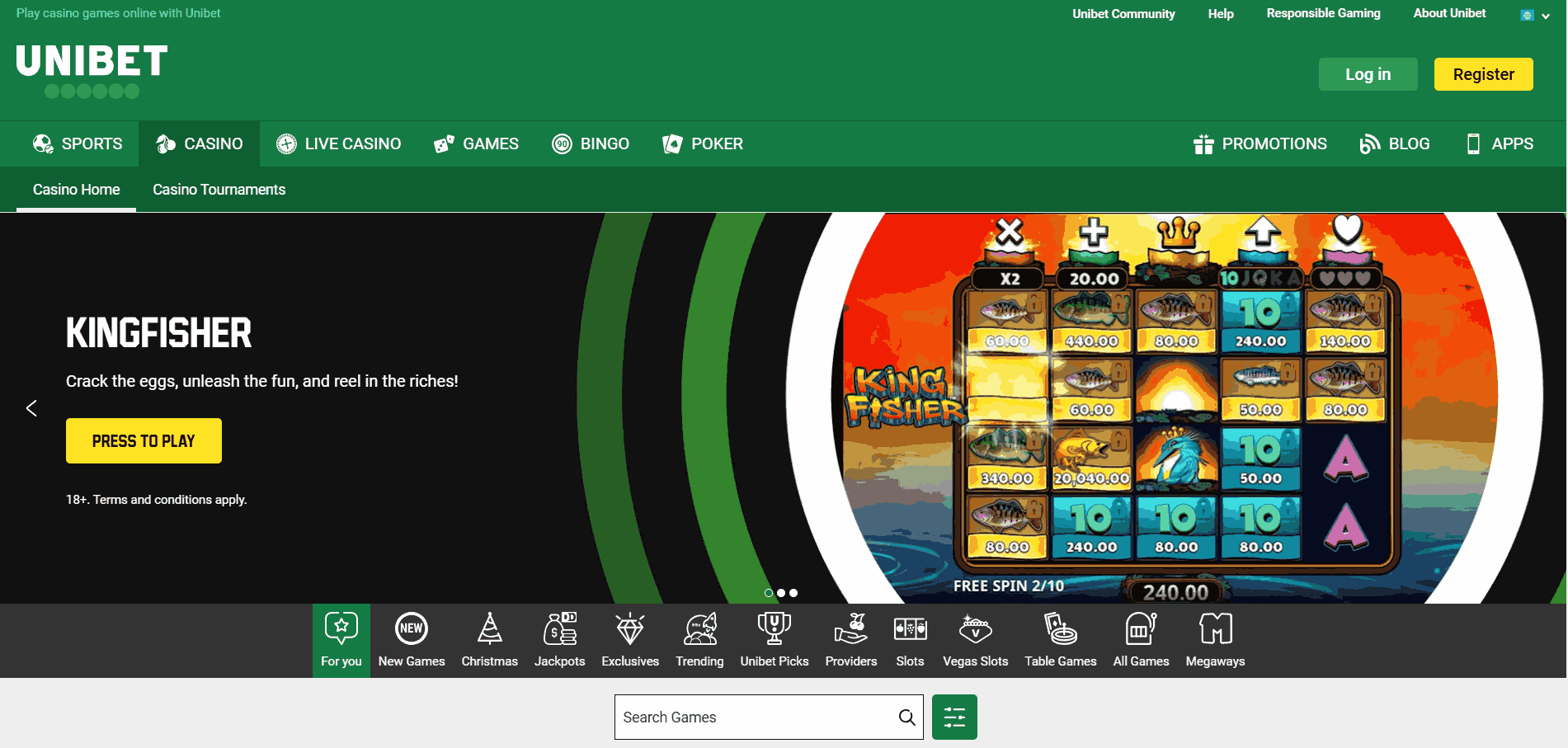This screenshot has height=748, width=1568.
Task: Open the language selection dropdown
Action: tap(1534, 14)
